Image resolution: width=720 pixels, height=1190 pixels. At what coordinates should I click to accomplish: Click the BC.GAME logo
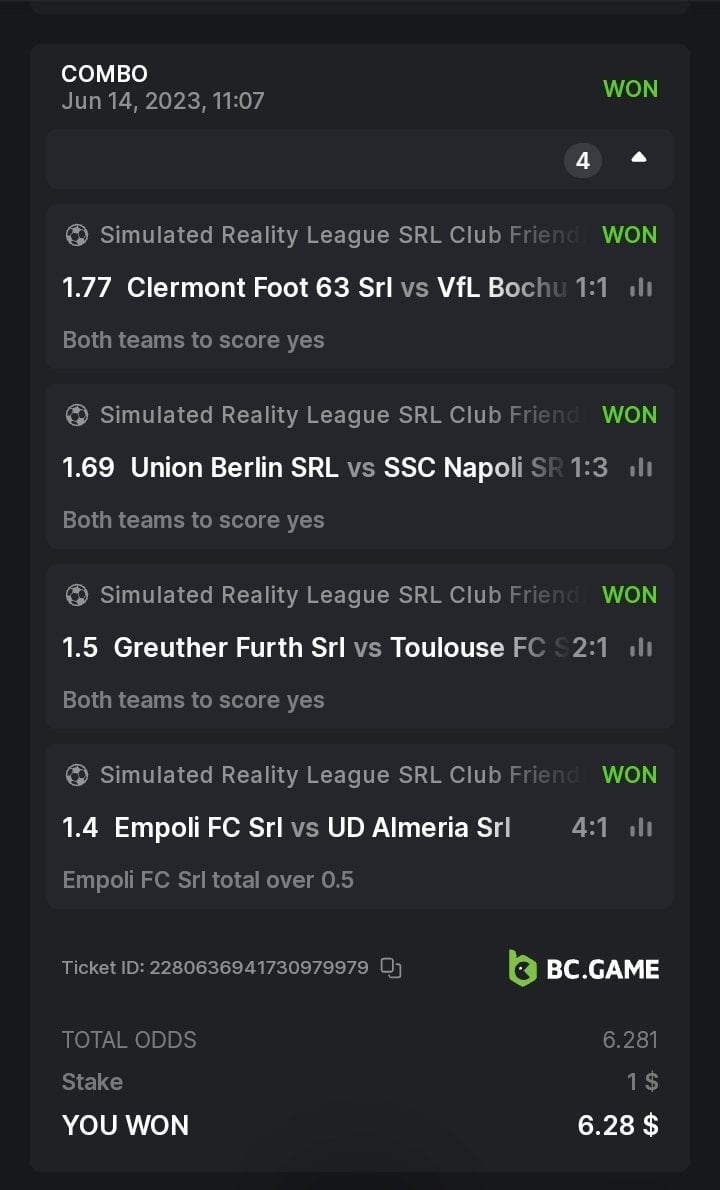584,968
